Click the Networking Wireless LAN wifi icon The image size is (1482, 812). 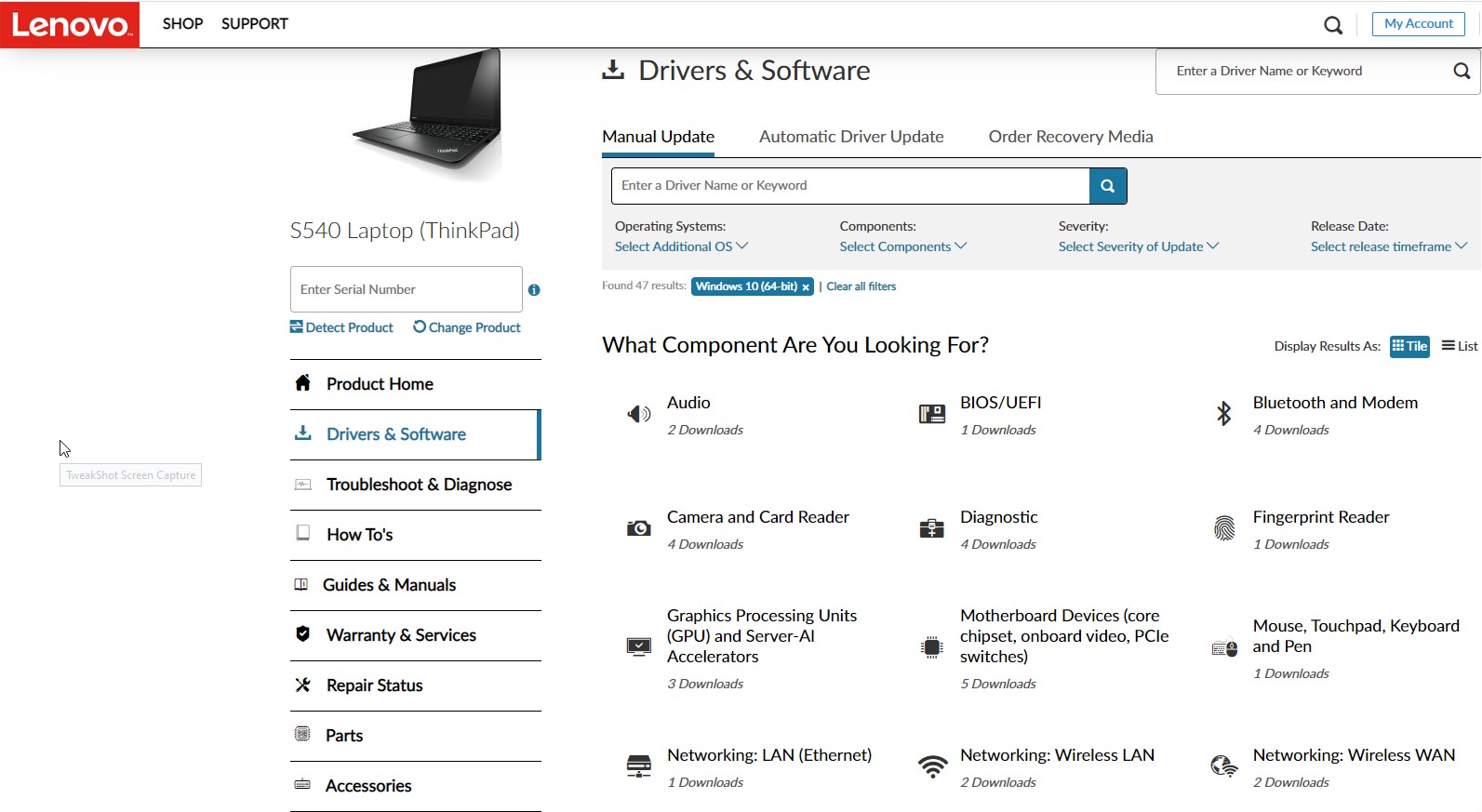click(x=932, y=766)
